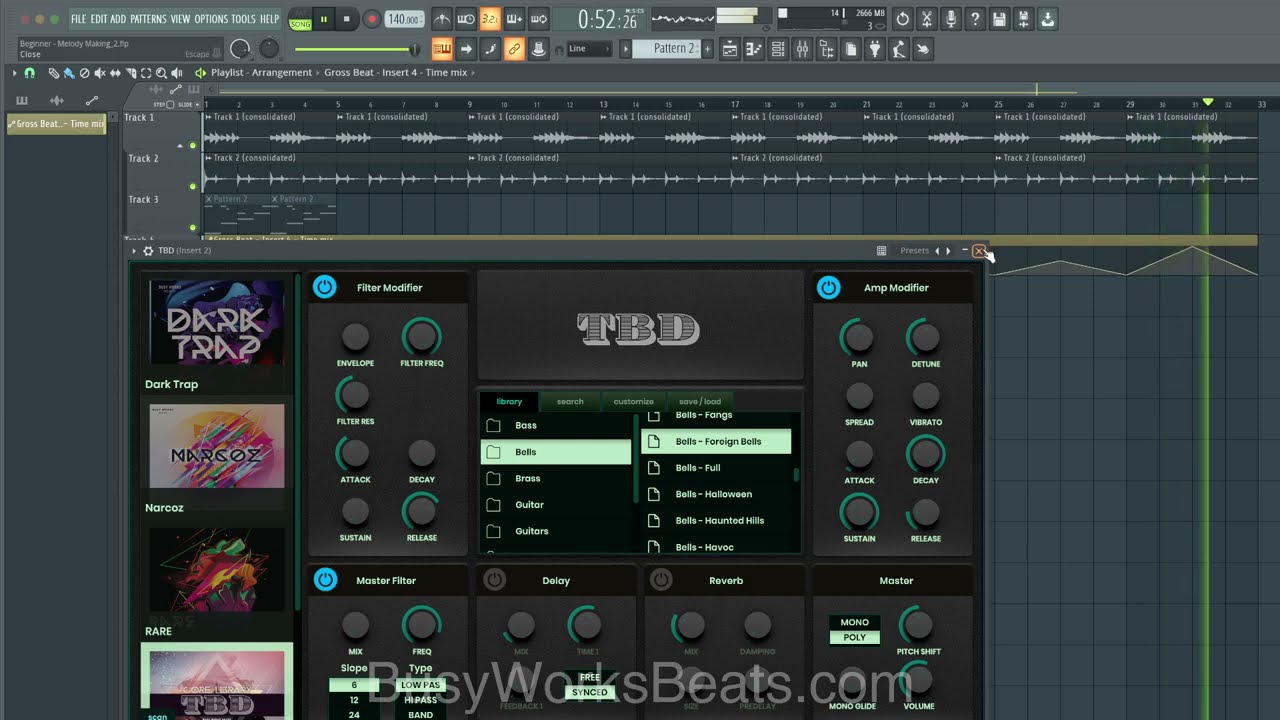Toggle typing keyboard to piano icon
This screenshot has height=720, width=1280.
(442, 49)
